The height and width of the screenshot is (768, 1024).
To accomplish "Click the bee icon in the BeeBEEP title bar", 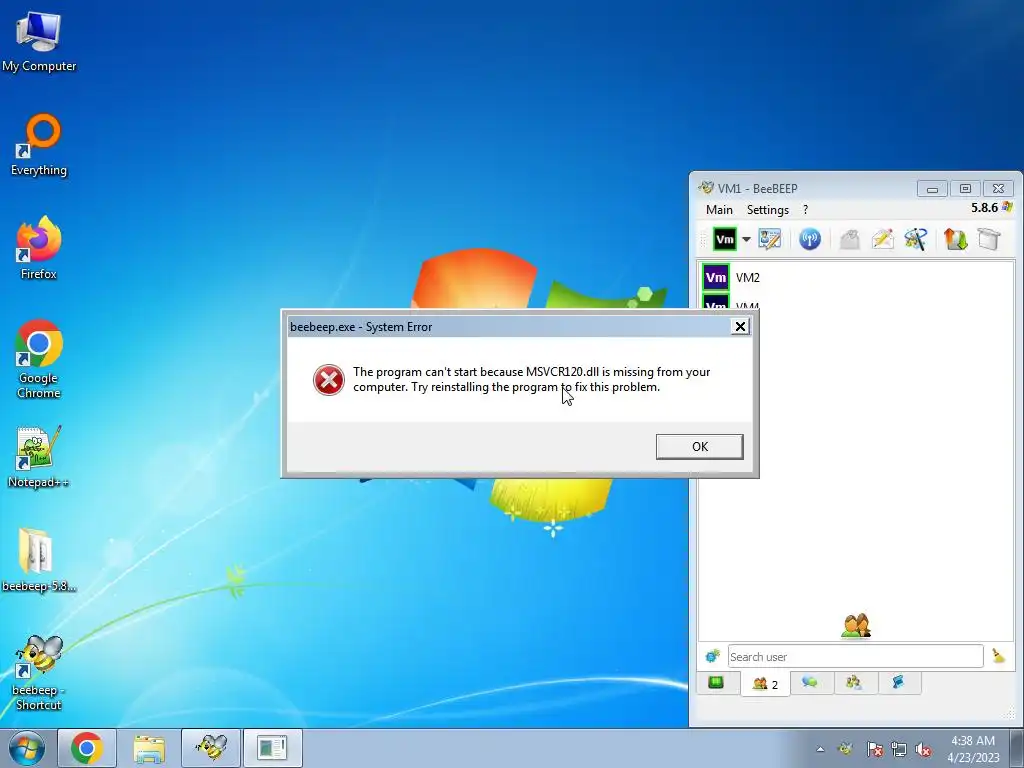I will [x=706, y=188].
